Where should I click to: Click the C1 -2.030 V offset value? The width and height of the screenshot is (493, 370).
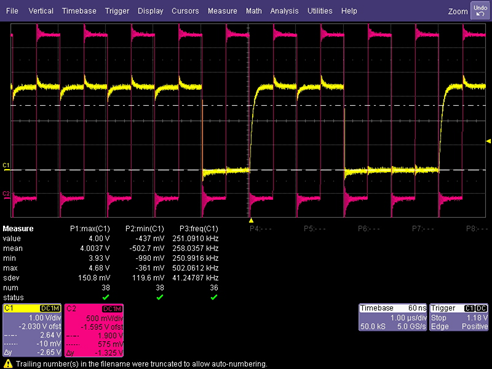click(x=40, y=327)
